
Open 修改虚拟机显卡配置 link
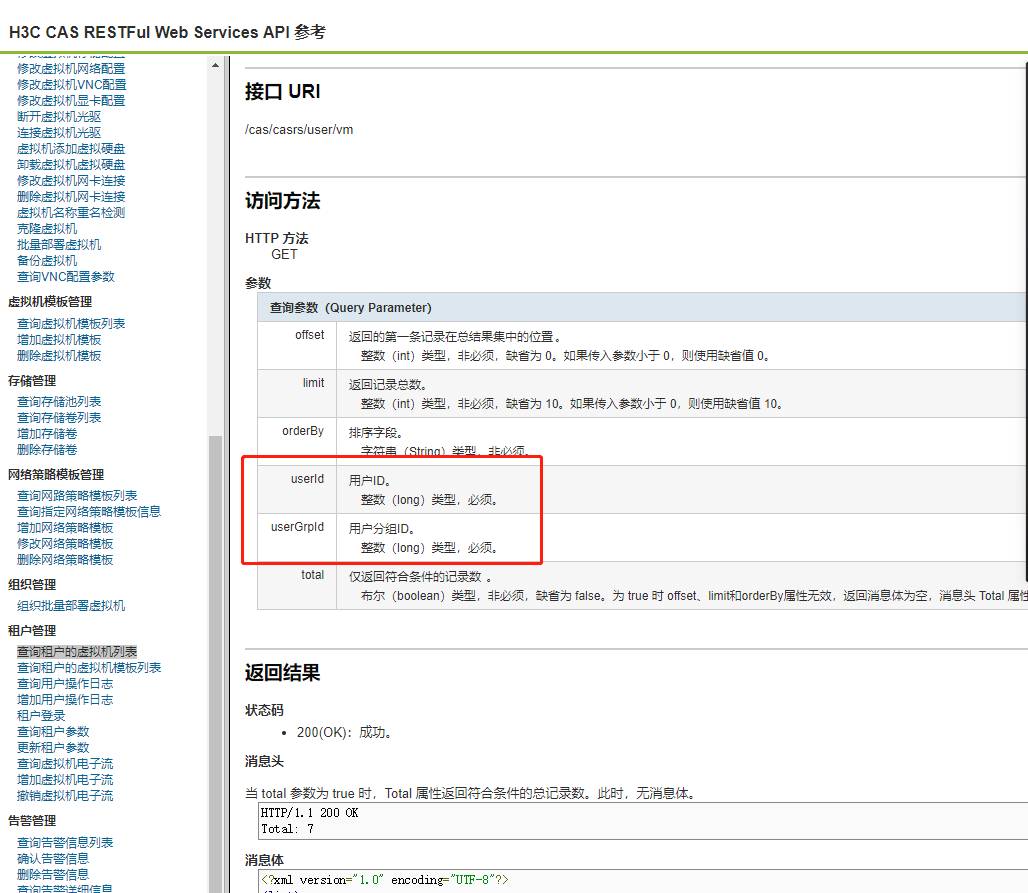pos(71,101)
